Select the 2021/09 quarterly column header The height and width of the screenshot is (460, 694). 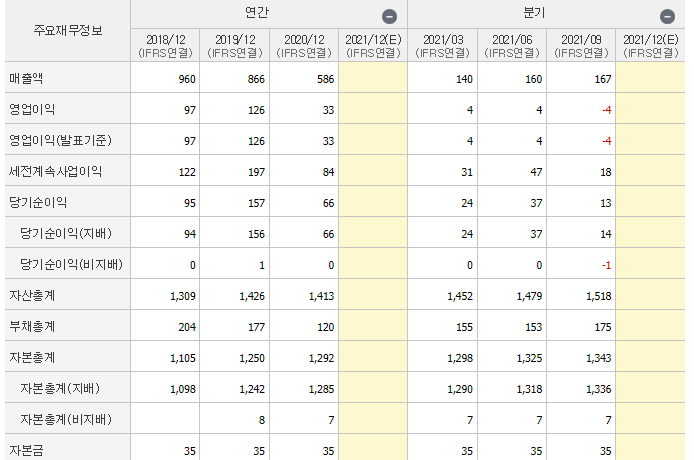point(581,46)
